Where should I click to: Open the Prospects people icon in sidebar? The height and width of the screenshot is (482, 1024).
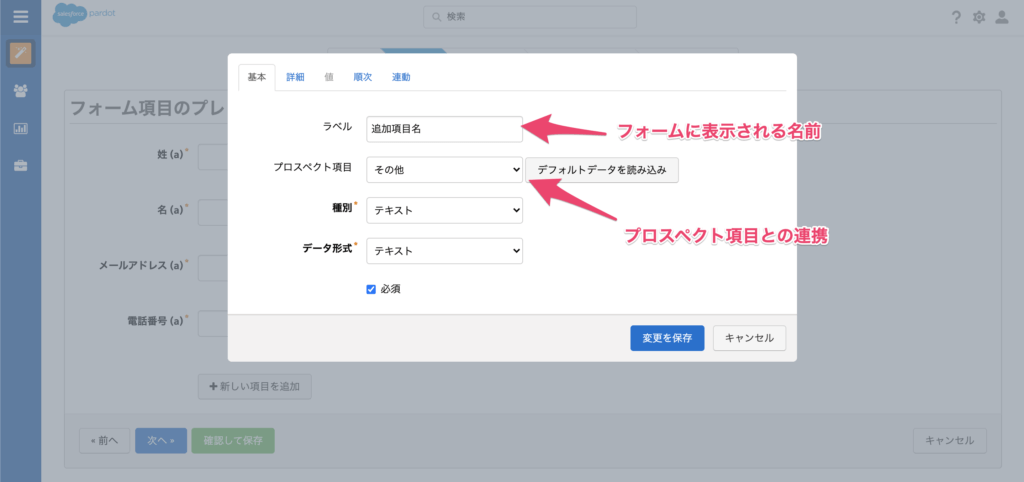point(20,90)
